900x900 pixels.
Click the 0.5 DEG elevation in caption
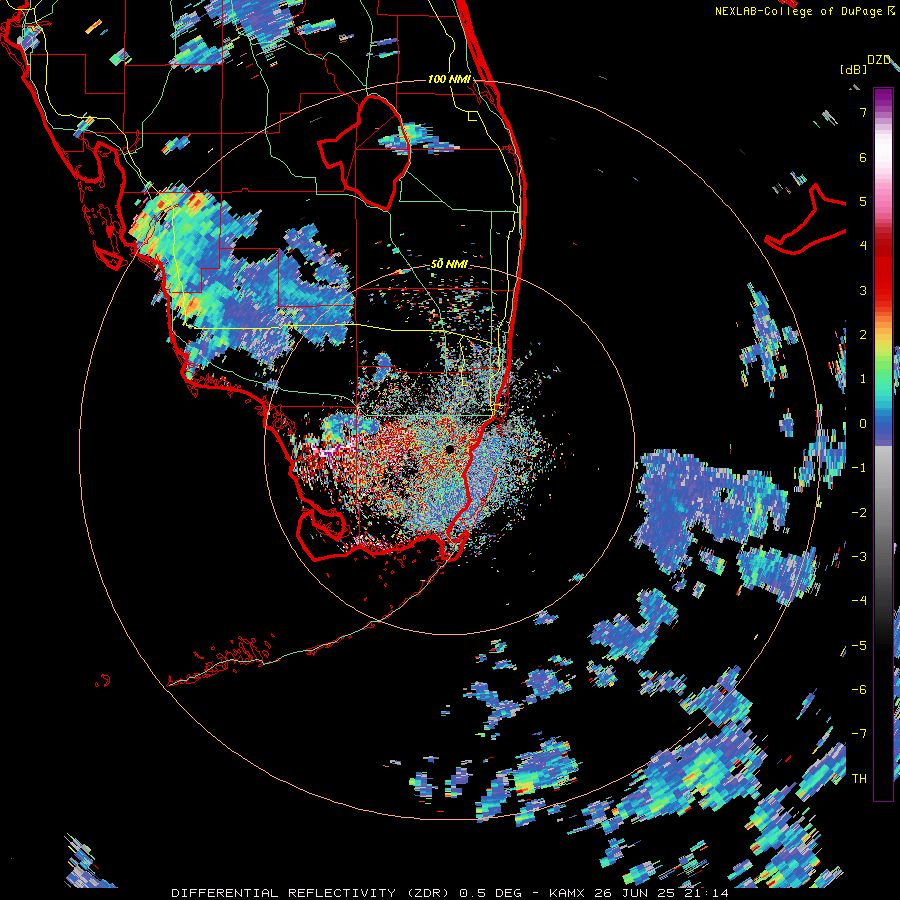(x=491, y=893)
